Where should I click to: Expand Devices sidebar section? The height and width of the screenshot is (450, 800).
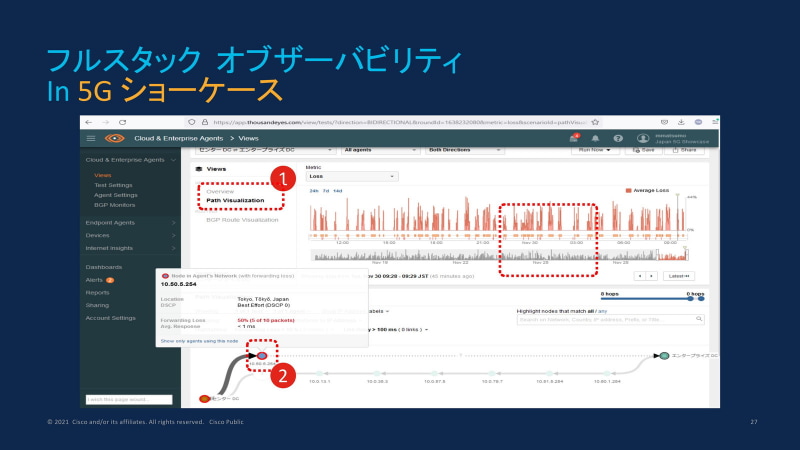click(173, 236)
